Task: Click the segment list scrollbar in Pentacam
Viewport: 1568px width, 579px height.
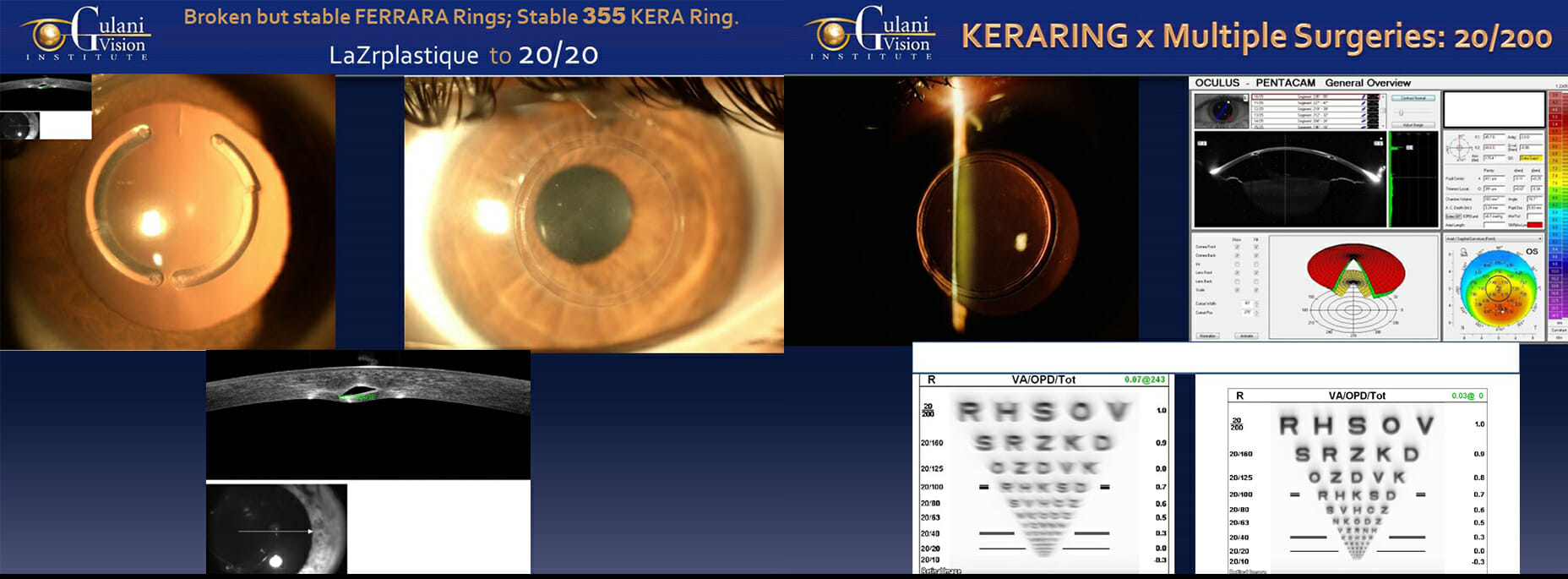Action: 1383,112
